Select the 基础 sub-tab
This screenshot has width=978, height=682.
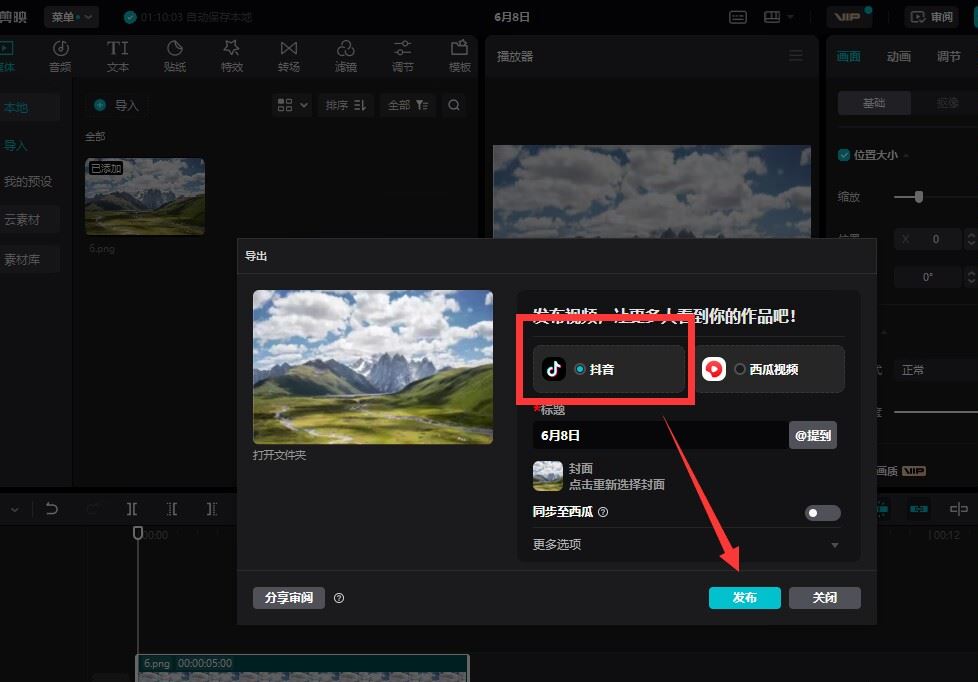tap(874, 103)
